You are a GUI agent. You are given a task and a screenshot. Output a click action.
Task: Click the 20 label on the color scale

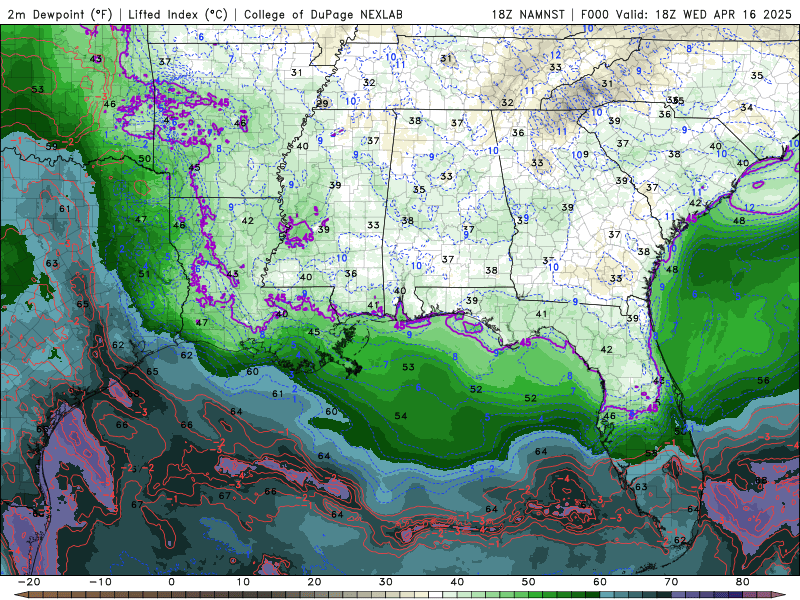(314, 582)
